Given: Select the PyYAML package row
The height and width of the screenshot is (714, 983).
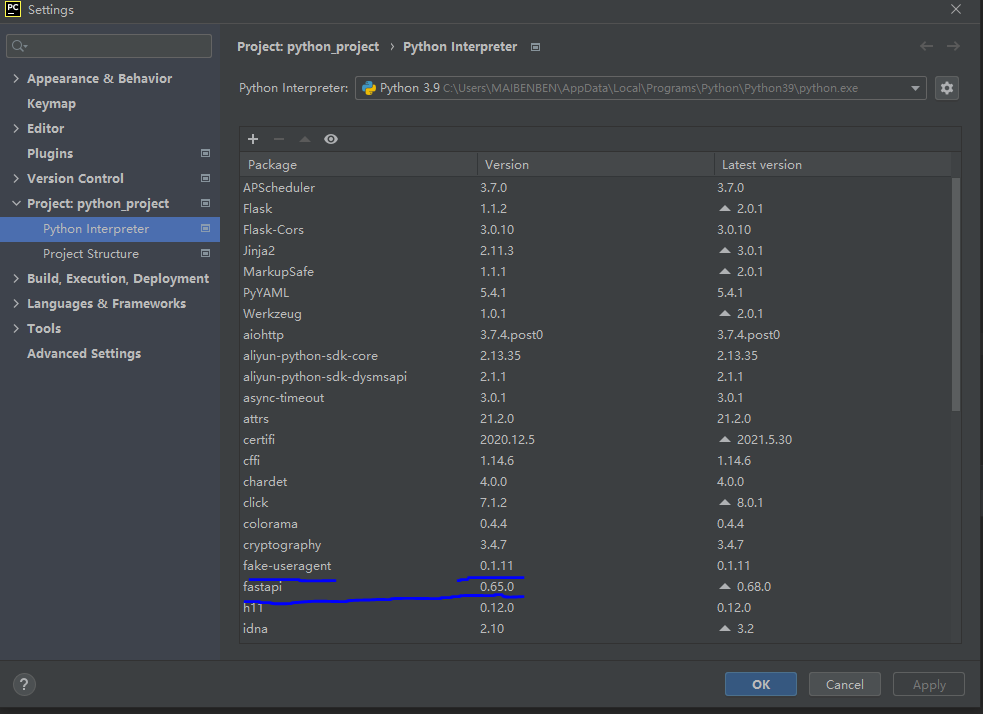Looking at the screenshot, I should [x=596, y=292].
